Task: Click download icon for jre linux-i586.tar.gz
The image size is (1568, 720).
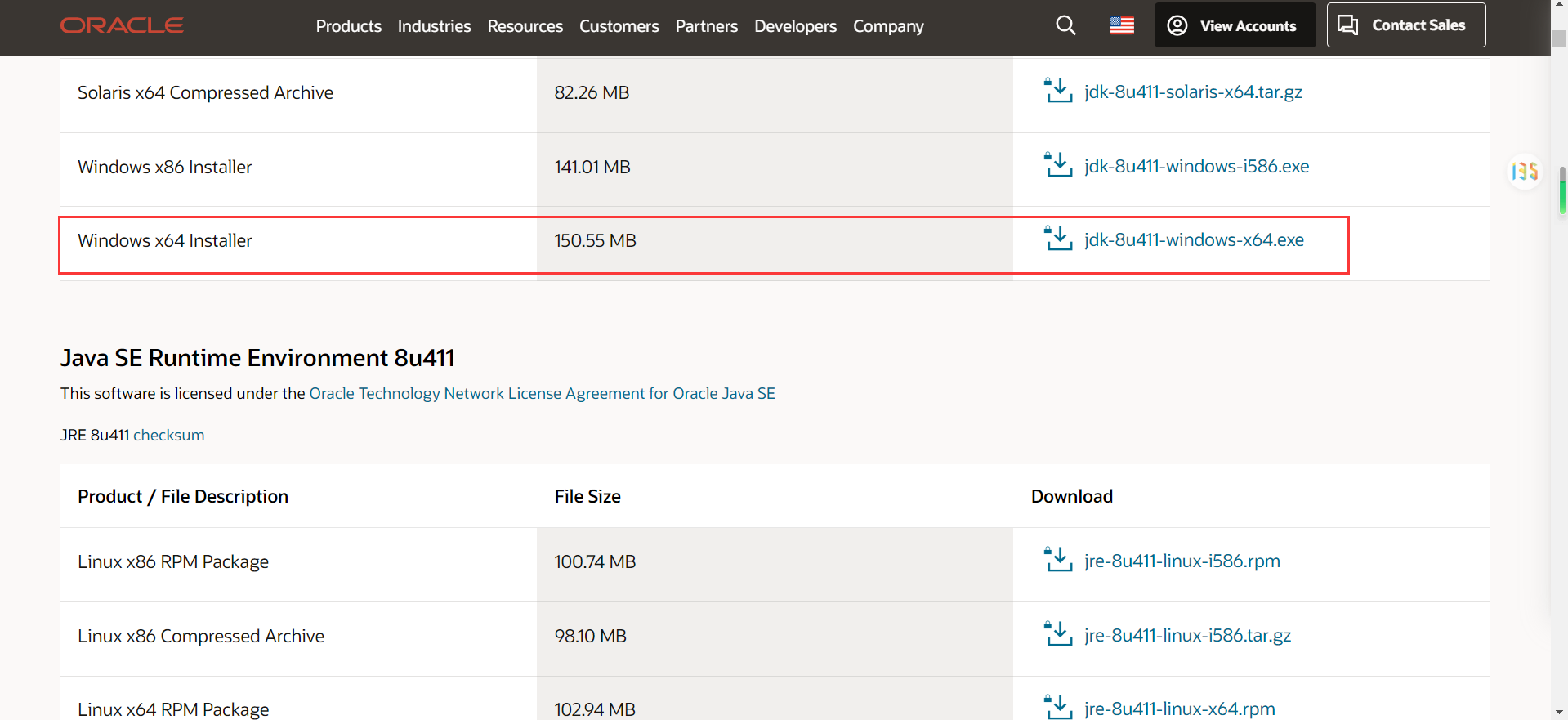Action: pyautogui.click(x=1058, y=634)
